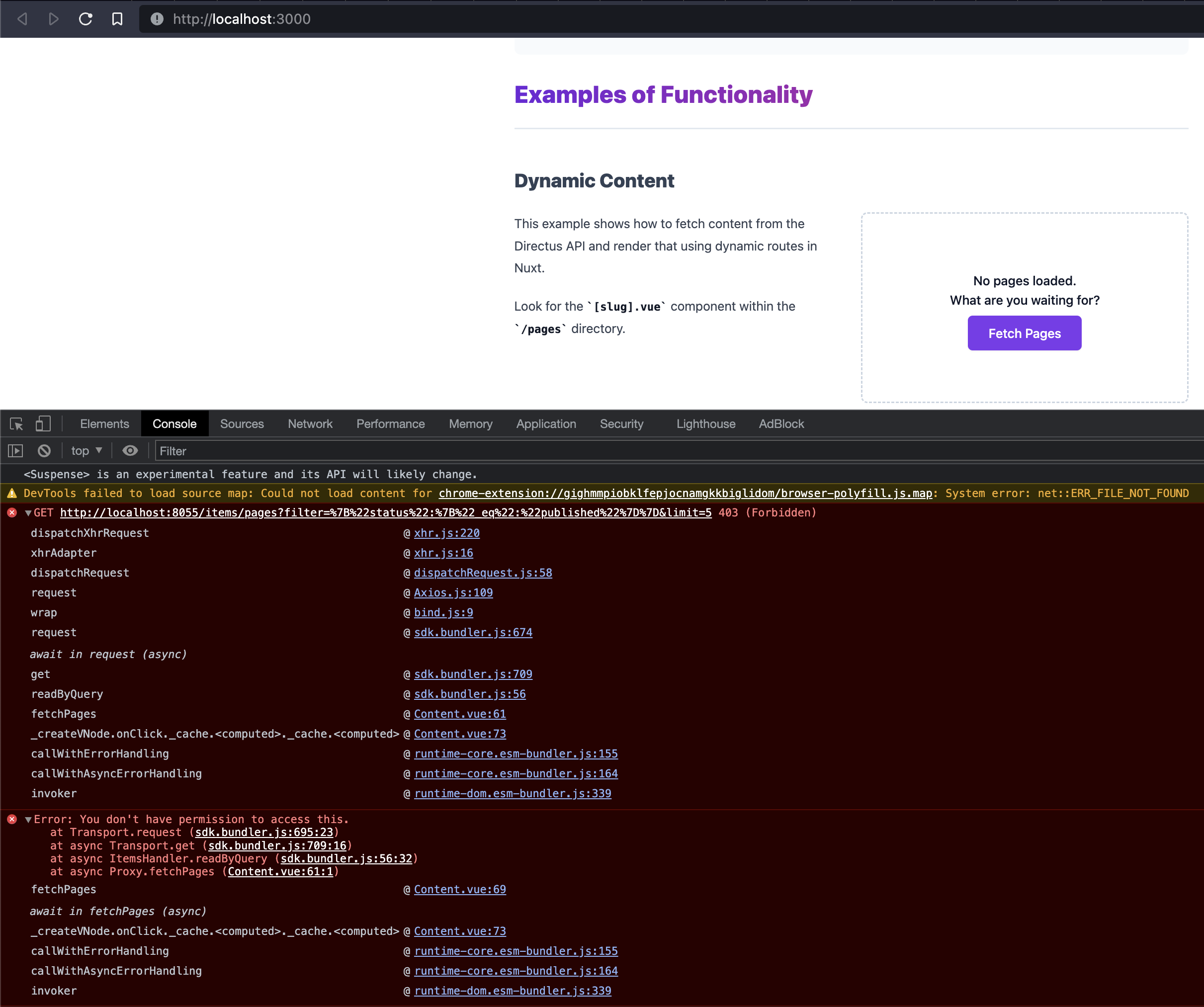Collapse the permission Error stack trace
The height and width of the screenshot is (1007, 1204).
coord(28,820)
